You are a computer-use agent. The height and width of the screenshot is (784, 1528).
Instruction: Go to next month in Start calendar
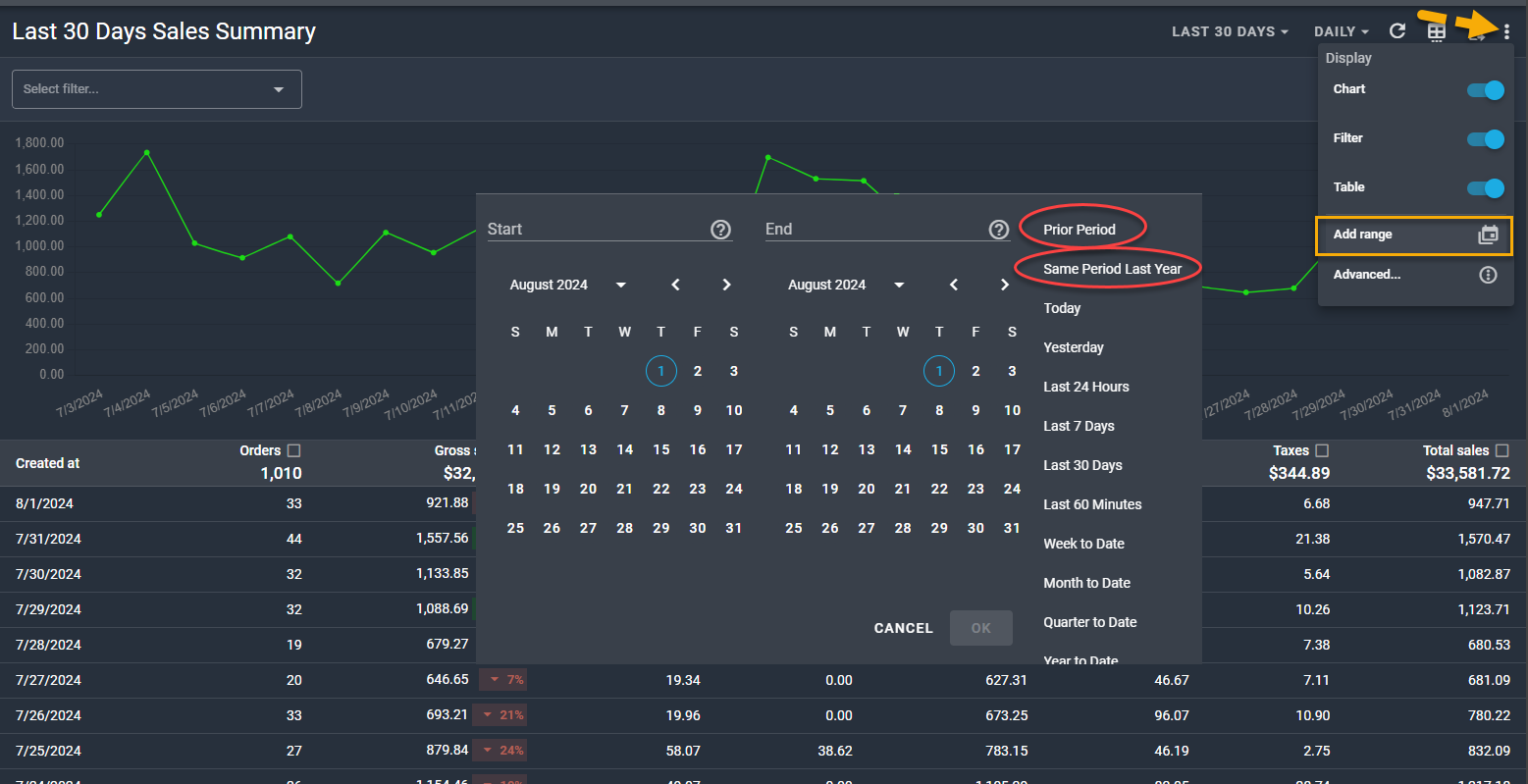[726, 285]
